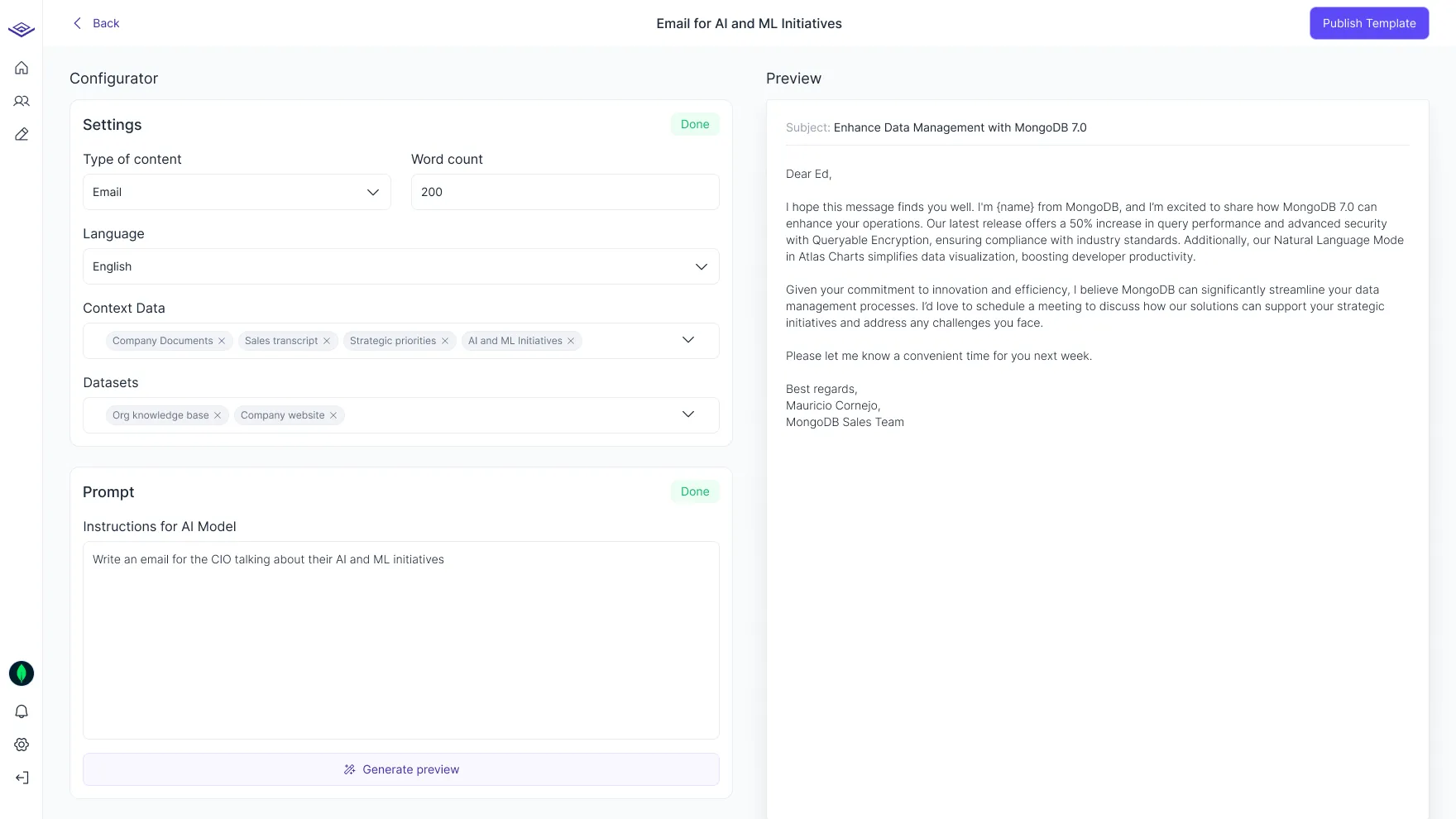Open the edit pencil icon in sidebar
The image size is (1456, 819).
pyautogui.click(x=22, y=134)
